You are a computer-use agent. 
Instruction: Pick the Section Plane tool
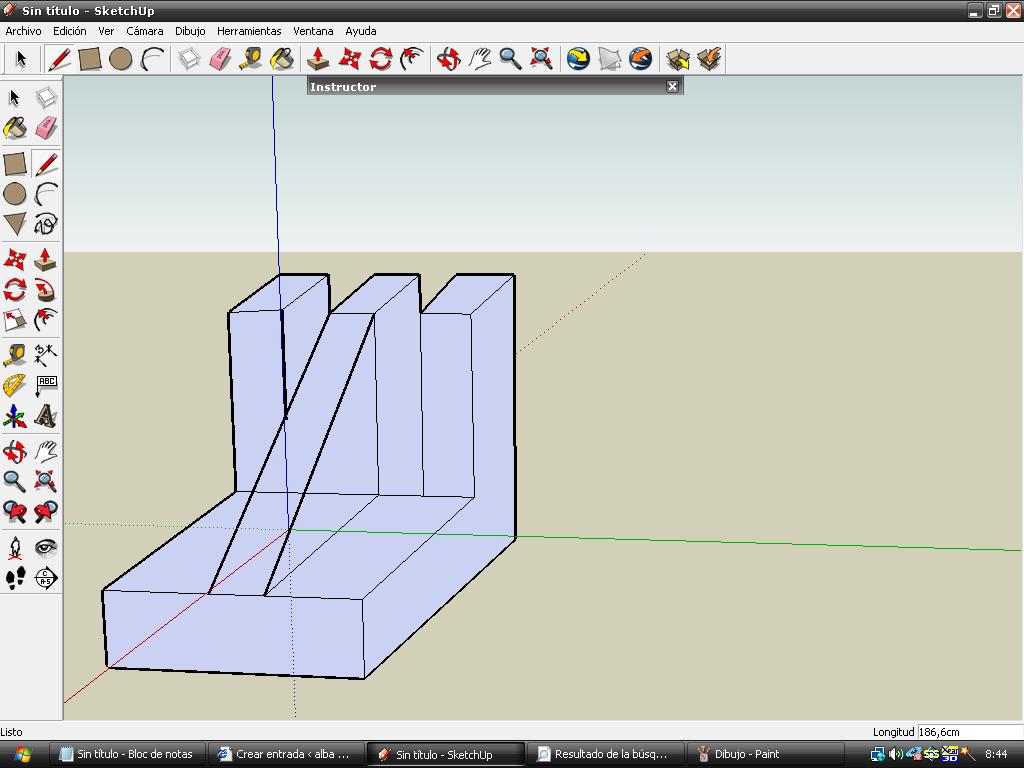[46, 578]
